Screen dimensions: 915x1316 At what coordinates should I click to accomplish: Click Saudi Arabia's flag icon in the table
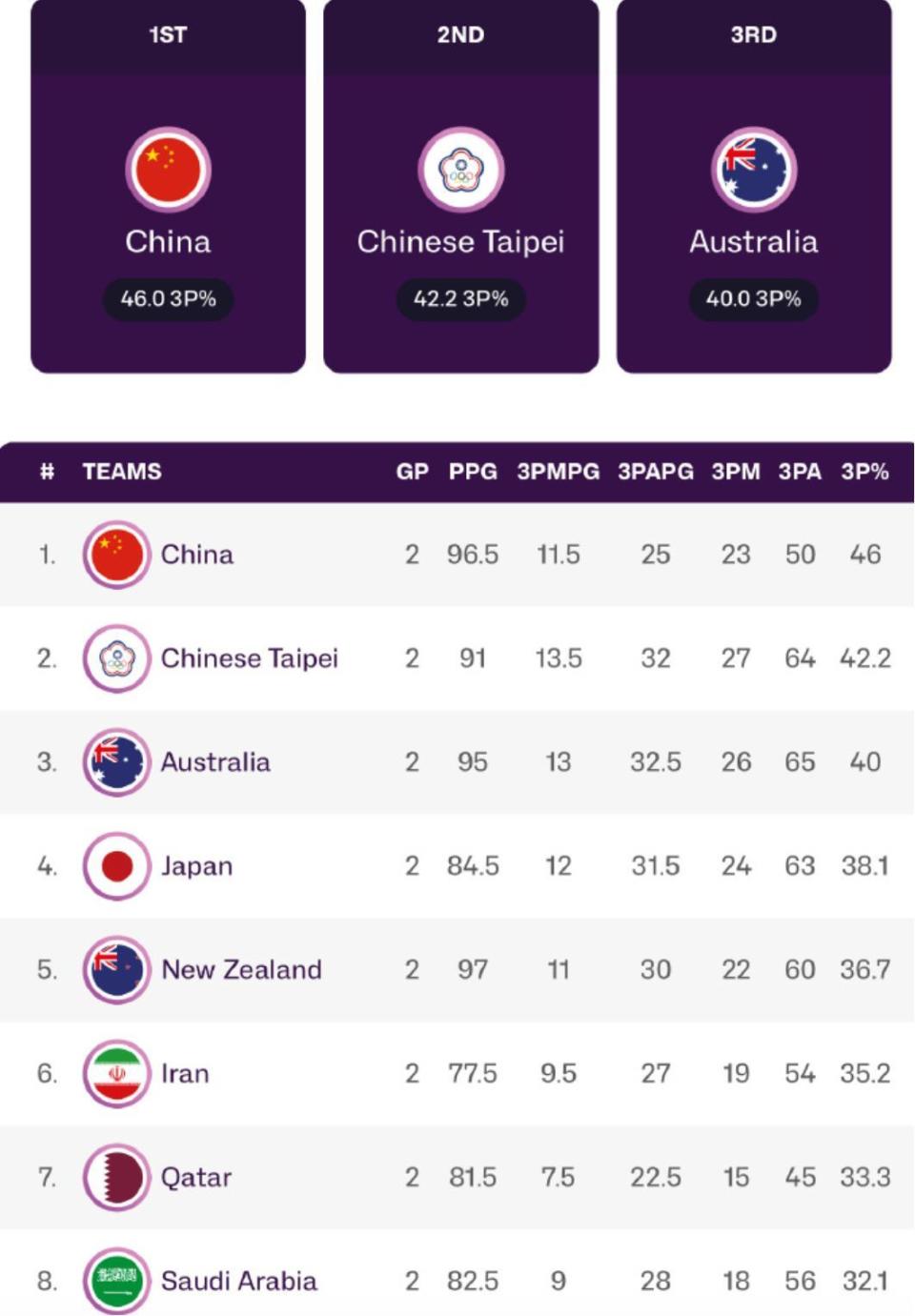tap(116, 1282)
